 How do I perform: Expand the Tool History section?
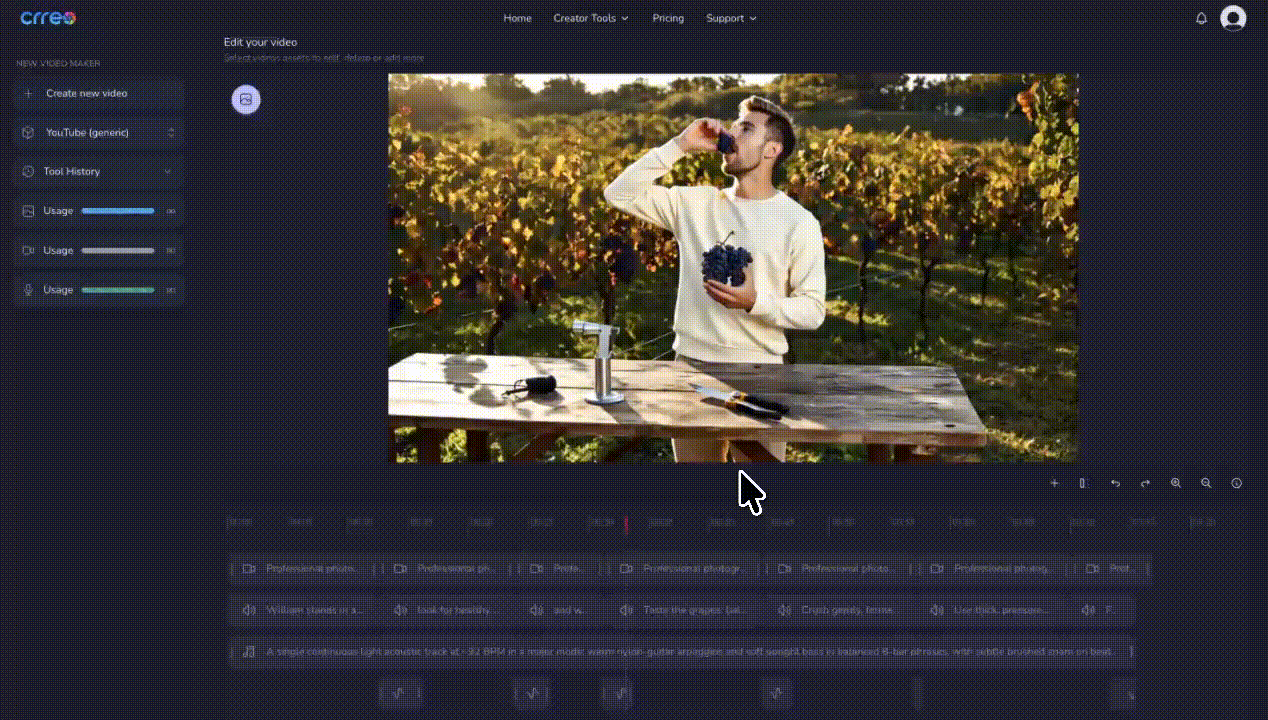pos(97,171)
